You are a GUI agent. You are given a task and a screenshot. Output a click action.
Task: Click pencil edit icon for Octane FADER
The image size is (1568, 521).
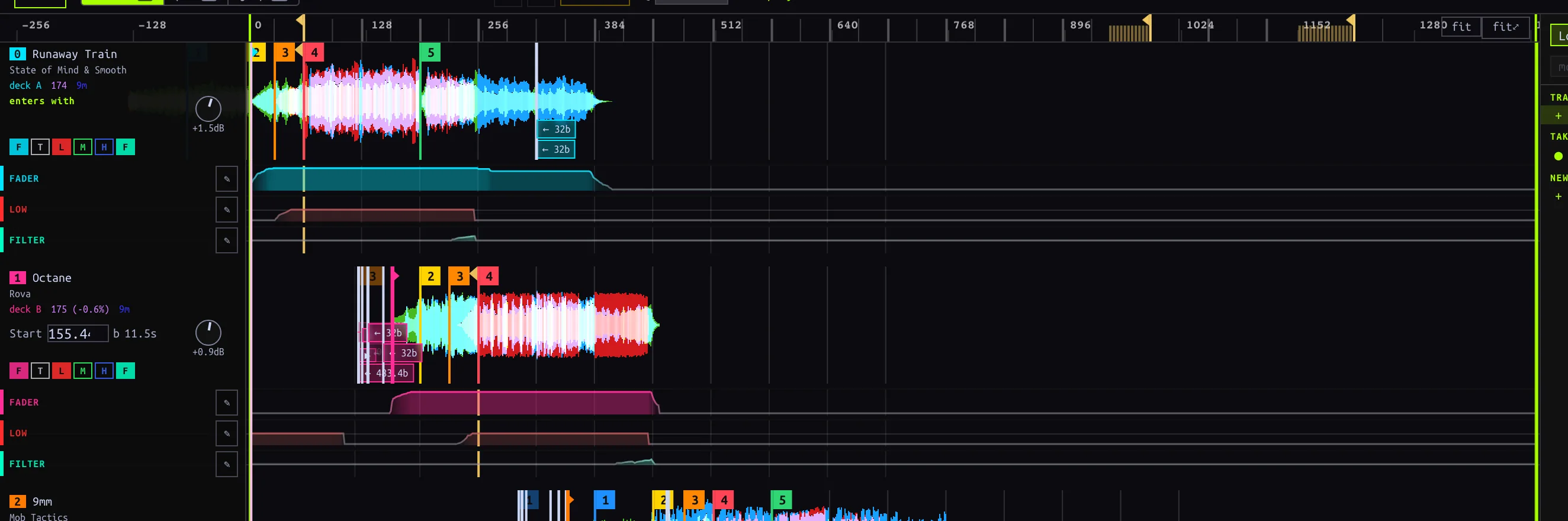(x=226, y=403)
